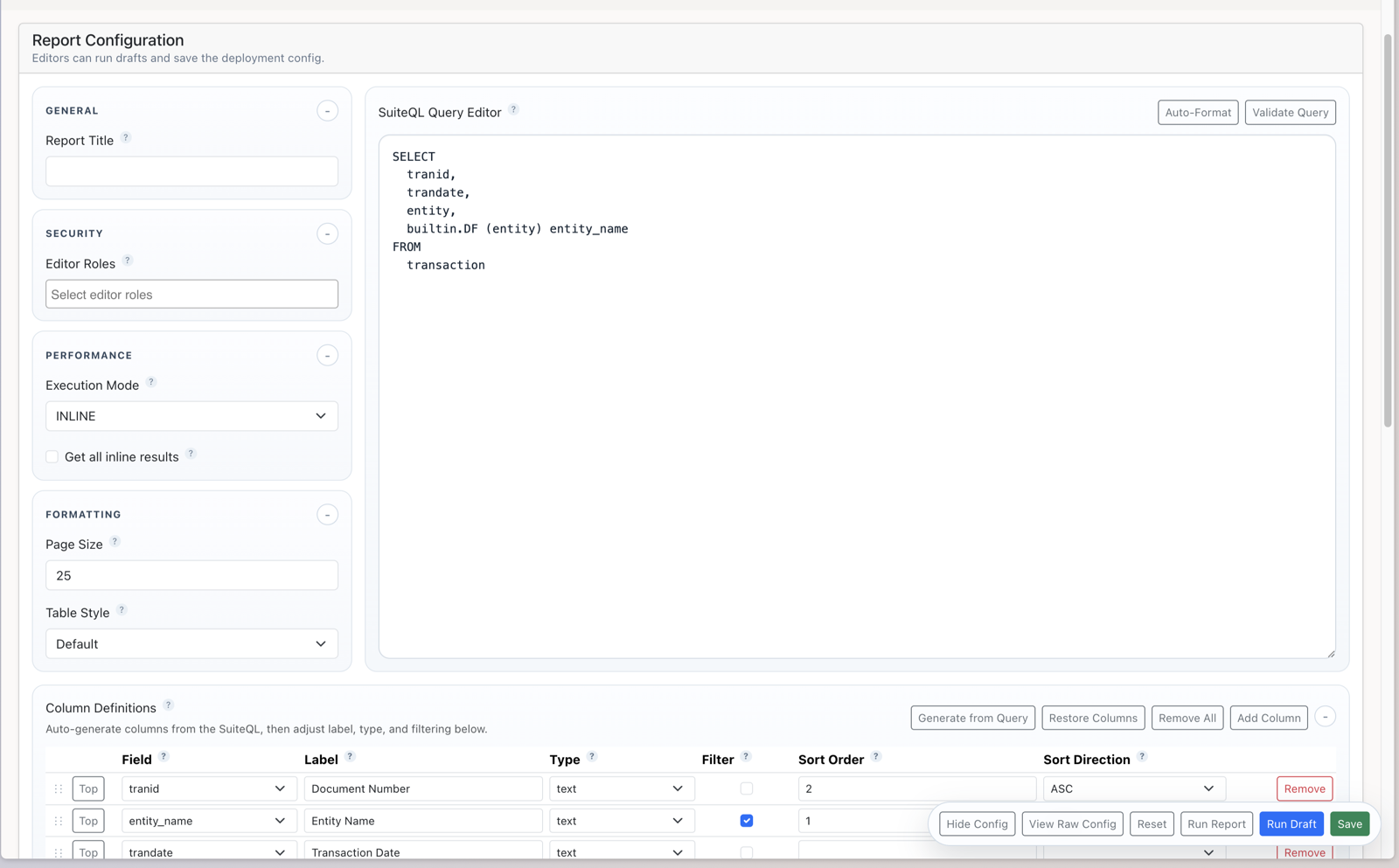1399x868 pixels.
Task: Open the Table Style dropdown
Action: 191,643
